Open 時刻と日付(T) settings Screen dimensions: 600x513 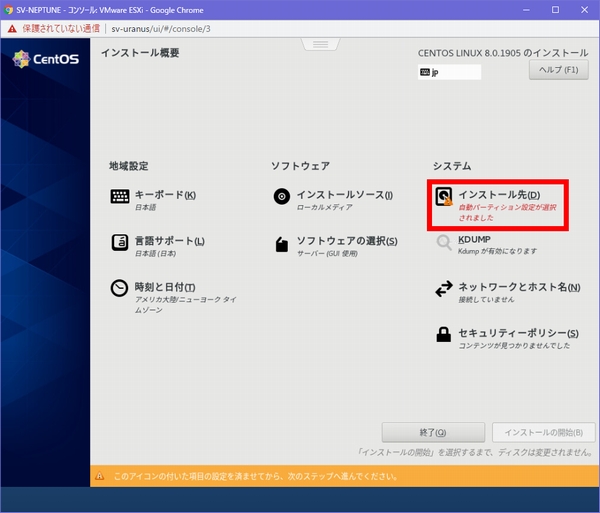(165, 287)
